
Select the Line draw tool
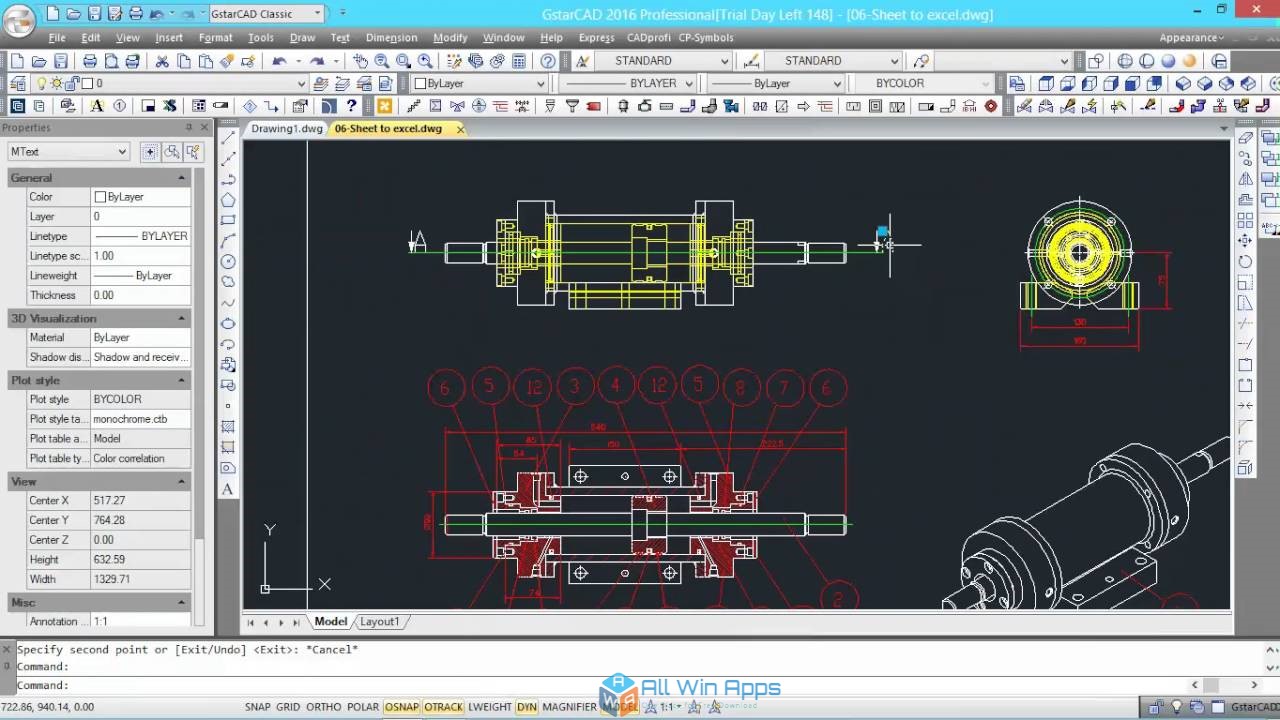tap(228, 138)
